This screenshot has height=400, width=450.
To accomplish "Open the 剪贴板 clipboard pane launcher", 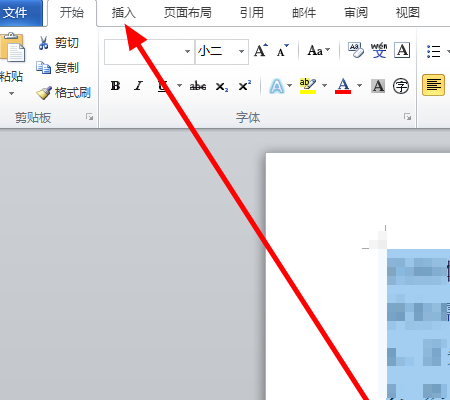I will (x=89, y=117).
